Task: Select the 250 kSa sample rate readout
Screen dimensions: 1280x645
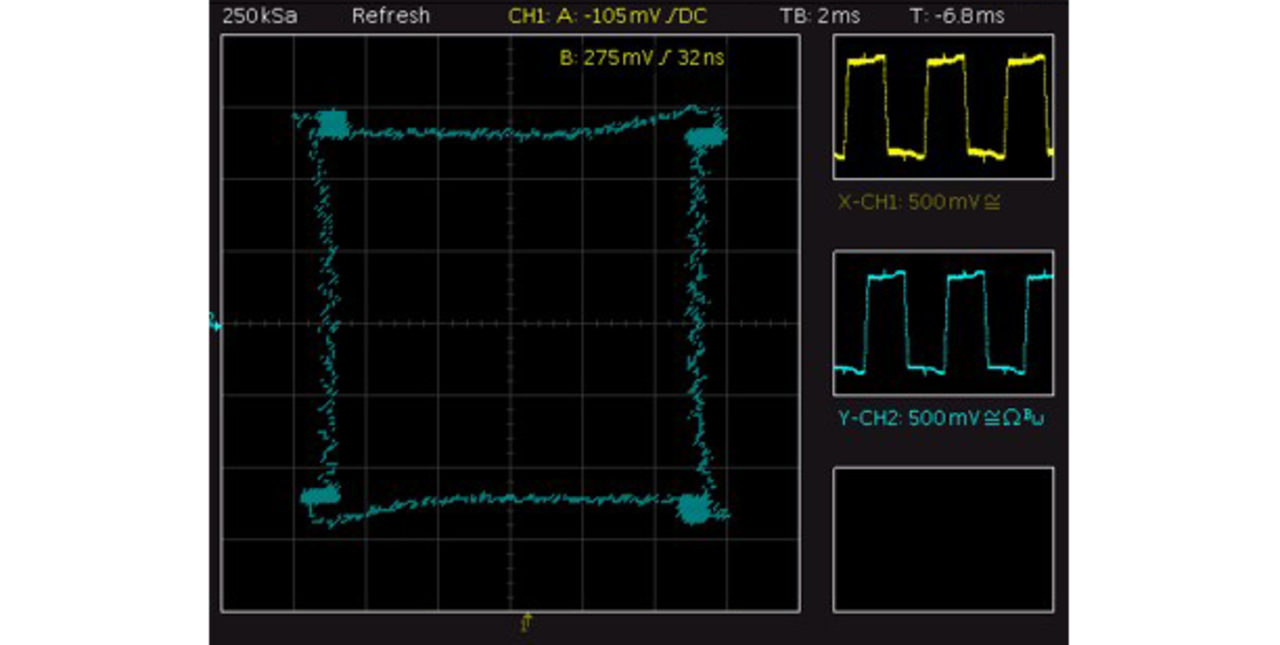Action: pyautogui.click(x=260, y=16)
